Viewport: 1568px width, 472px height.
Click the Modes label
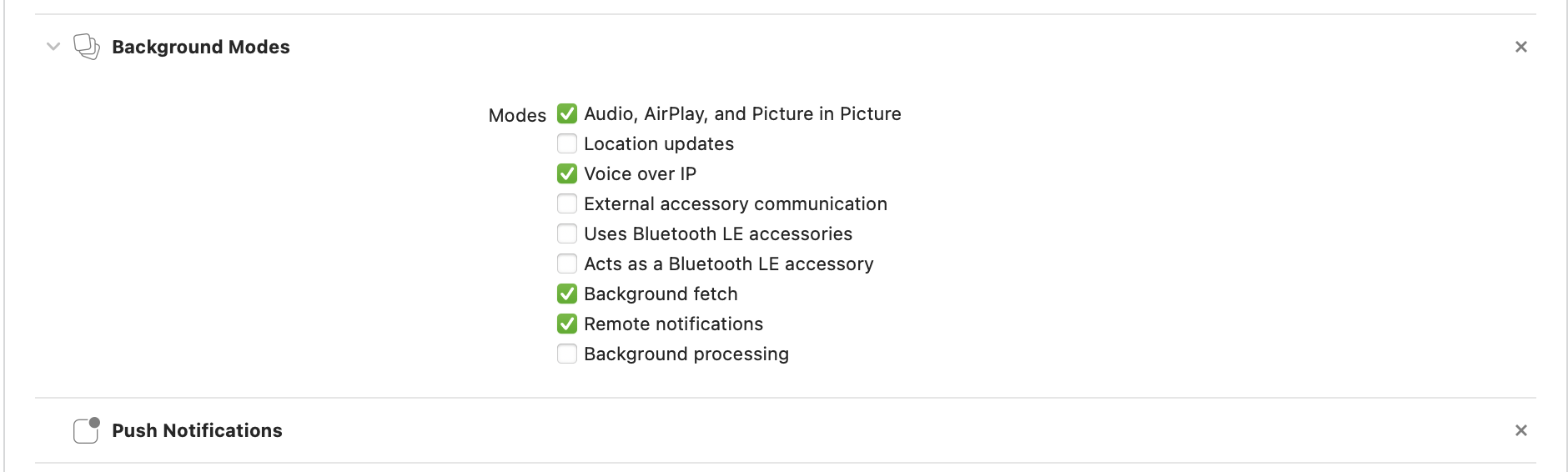(x=517, y=115)
